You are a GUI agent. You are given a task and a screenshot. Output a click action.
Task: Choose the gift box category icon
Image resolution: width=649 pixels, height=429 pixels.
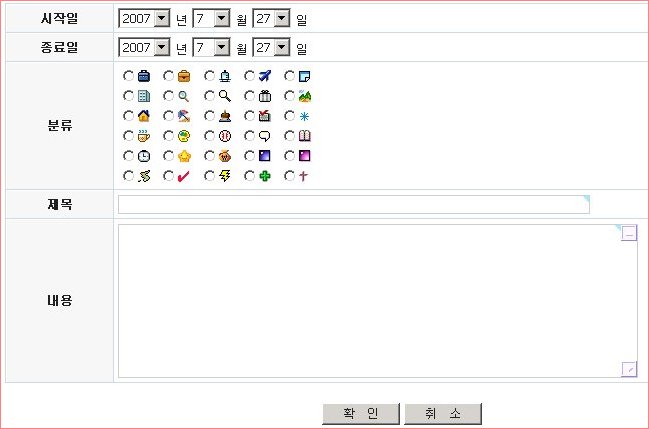264,96
